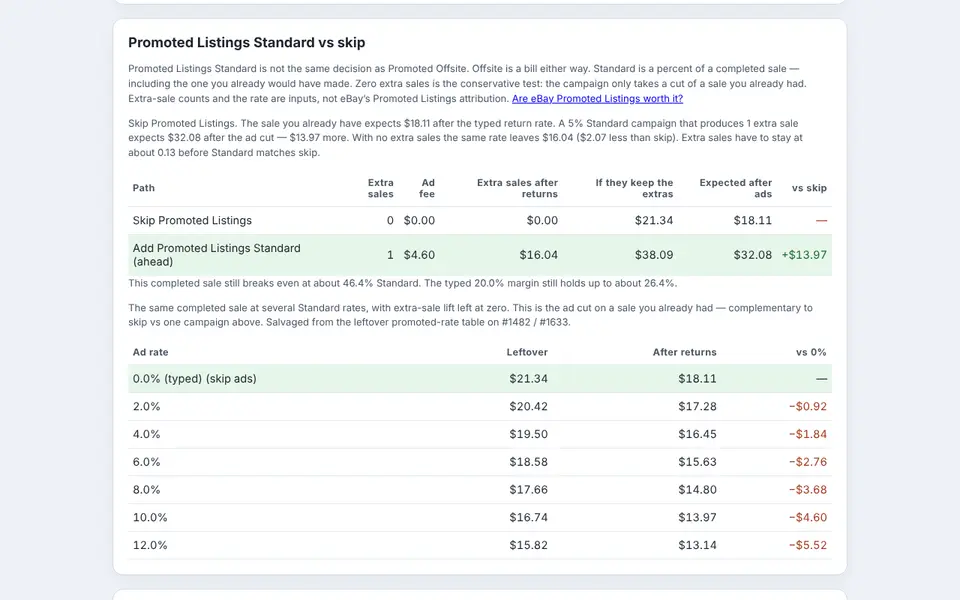Click the 'Expected after ads' column header
Screen dimensions: 960x600
735,188
